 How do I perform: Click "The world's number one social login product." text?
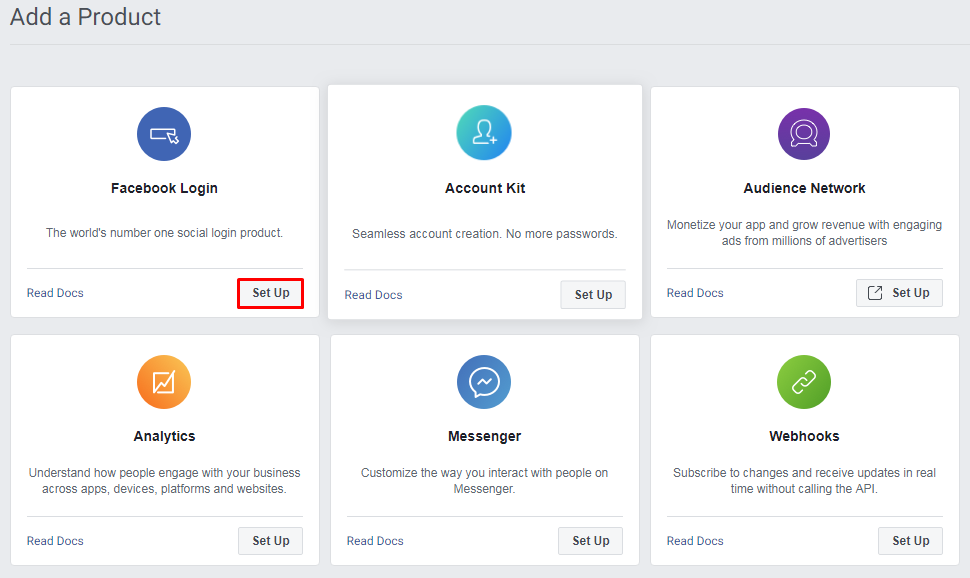coord(164,233)
